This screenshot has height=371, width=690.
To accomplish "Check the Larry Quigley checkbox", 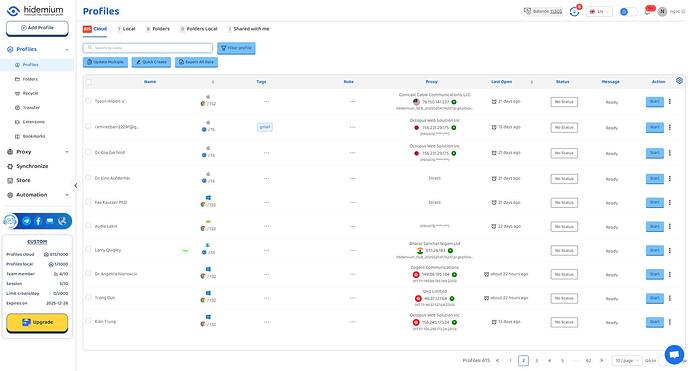I will coord(88,250).
